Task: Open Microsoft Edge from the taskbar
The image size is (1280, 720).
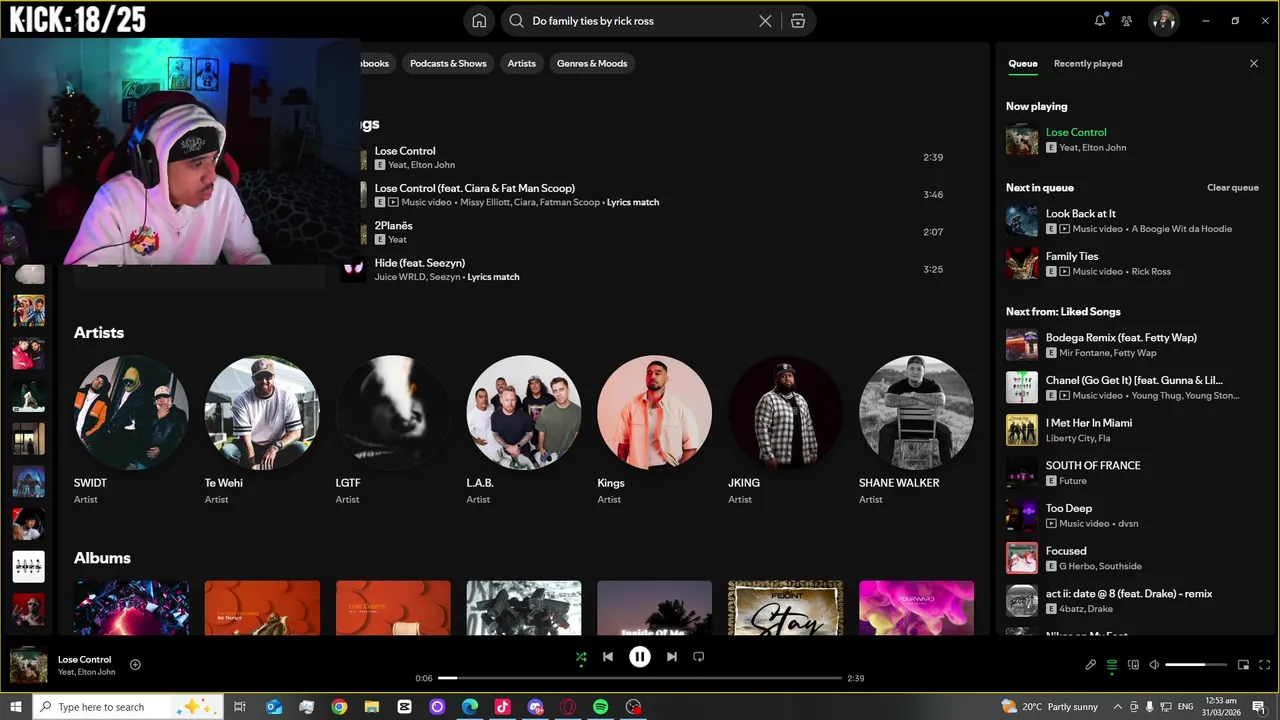Action: 470,707
